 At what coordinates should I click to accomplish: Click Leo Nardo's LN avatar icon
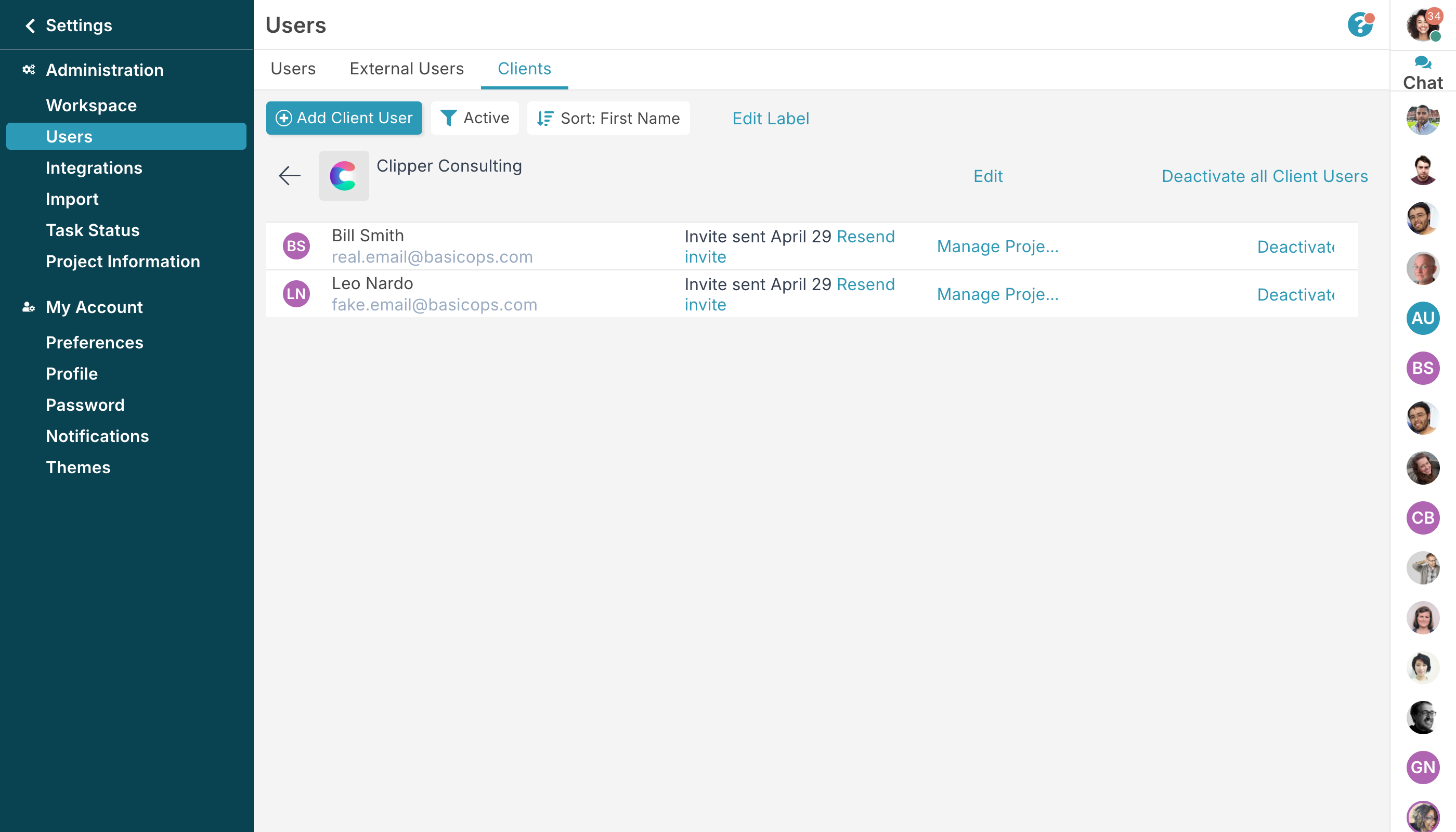click(296, 294)
